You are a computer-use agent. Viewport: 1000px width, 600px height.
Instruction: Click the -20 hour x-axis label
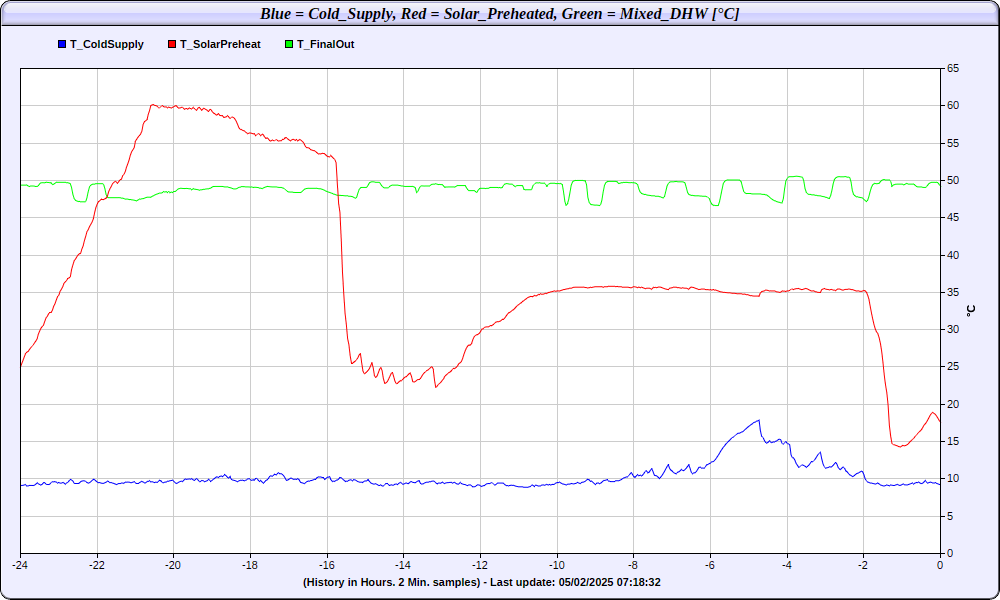click(x=173, y=565)
